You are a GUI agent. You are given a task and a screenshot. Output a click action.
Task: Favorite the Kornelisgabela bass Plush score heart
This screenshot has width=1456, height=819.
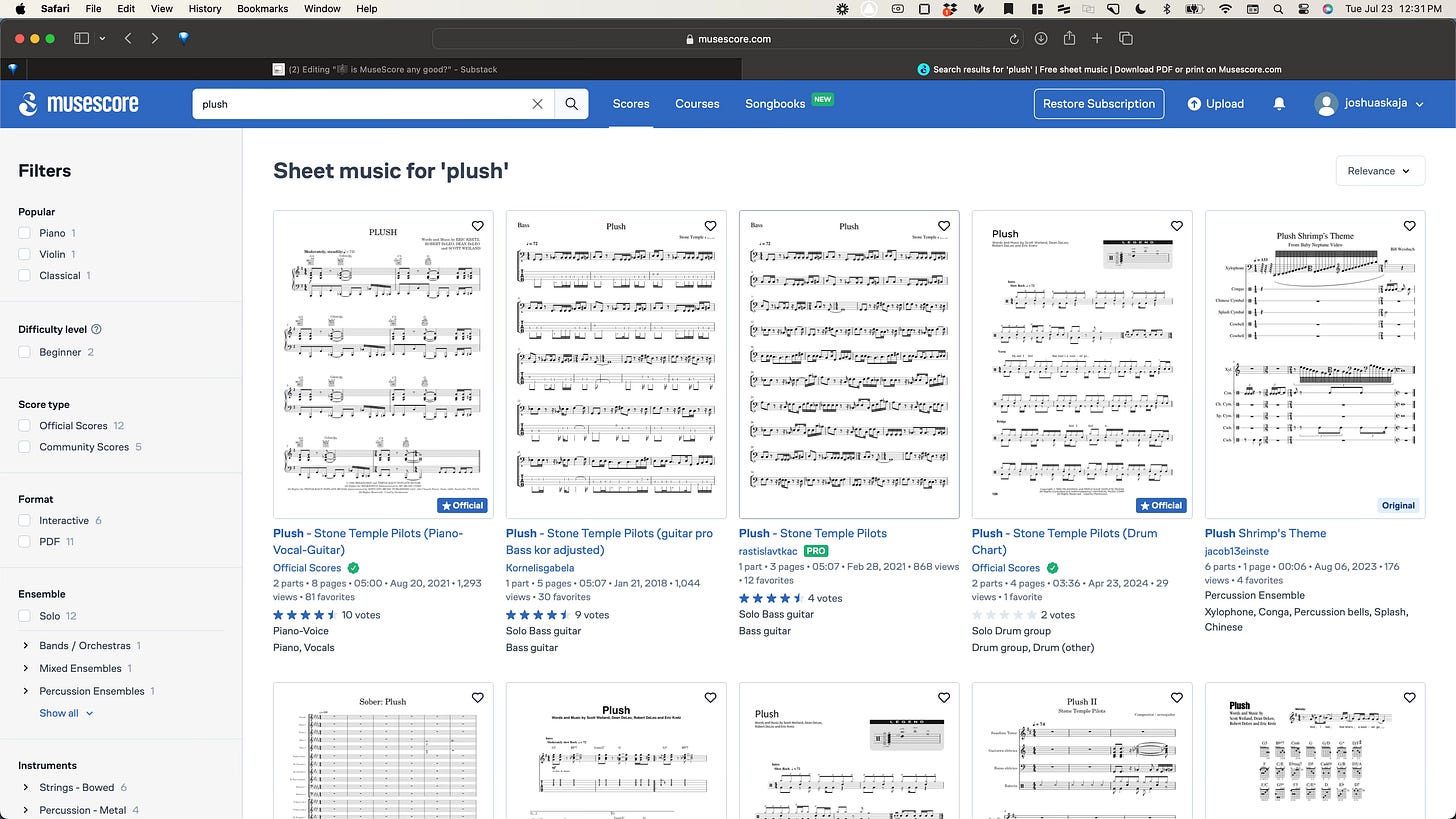pyautogui.click(x=710, y=226)
